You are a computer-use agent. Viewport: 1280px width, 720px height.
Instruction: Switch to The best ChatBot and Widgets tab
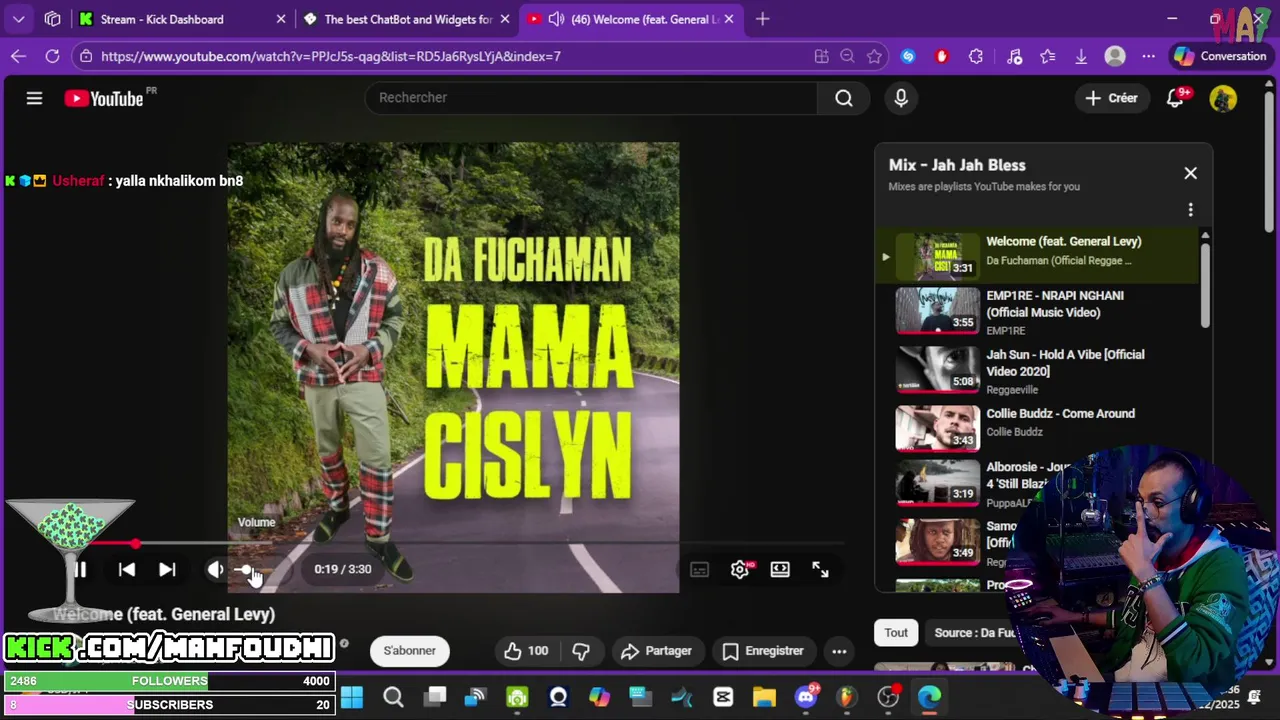click(x=408, y=19)
